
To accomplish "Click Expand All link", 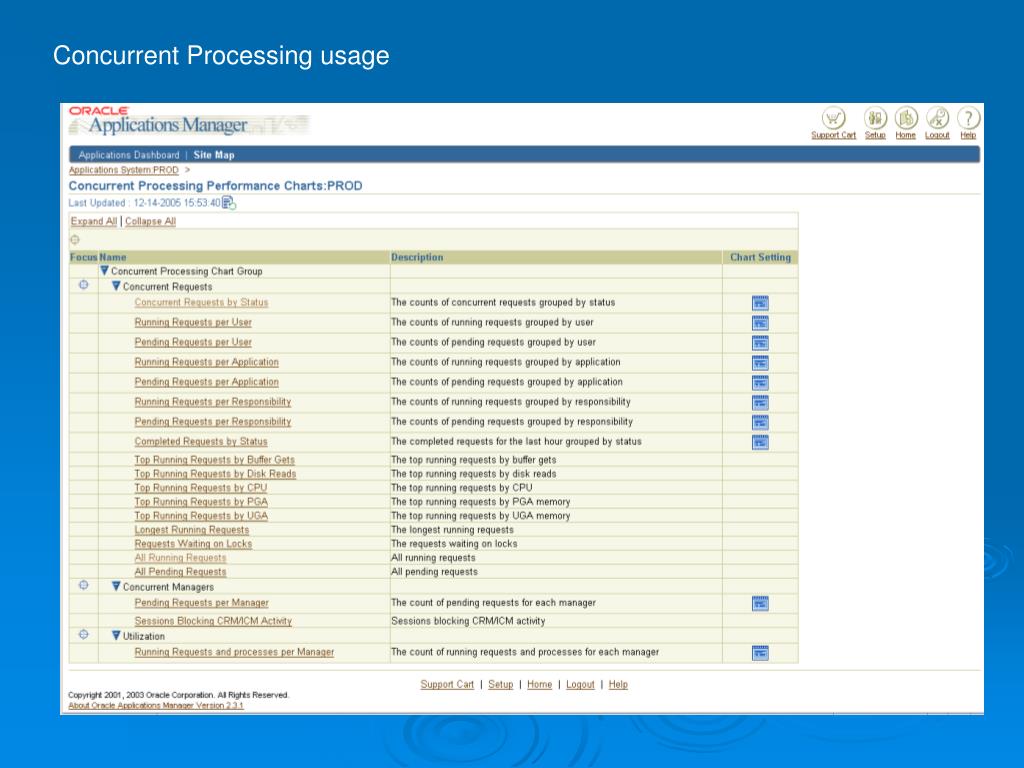I will [x=94, y=221].
